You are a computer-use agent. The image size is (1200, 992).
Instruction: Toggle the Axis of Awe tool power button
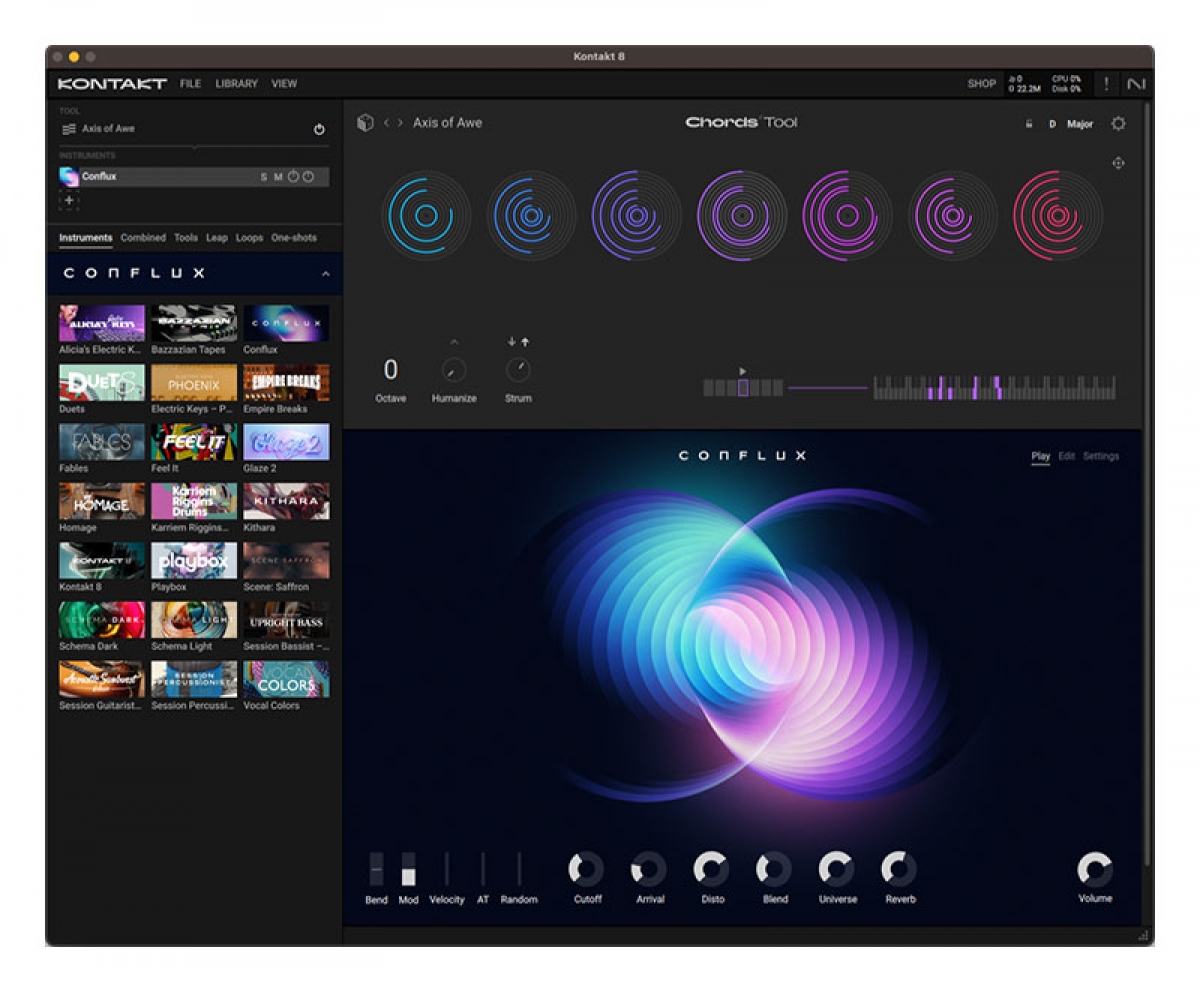[319, 129]
